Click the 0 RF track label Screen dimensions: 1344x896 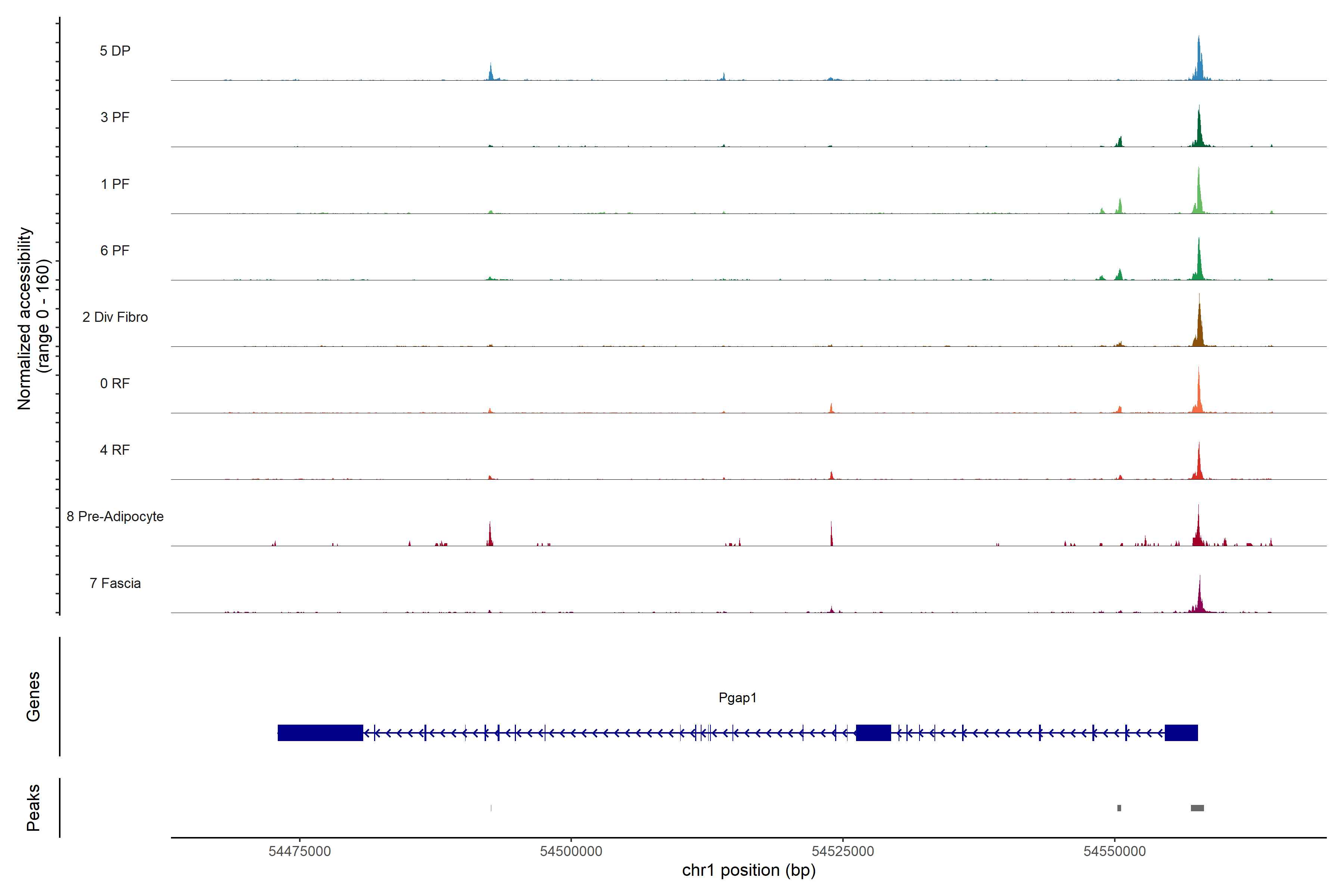pos(115,383)
